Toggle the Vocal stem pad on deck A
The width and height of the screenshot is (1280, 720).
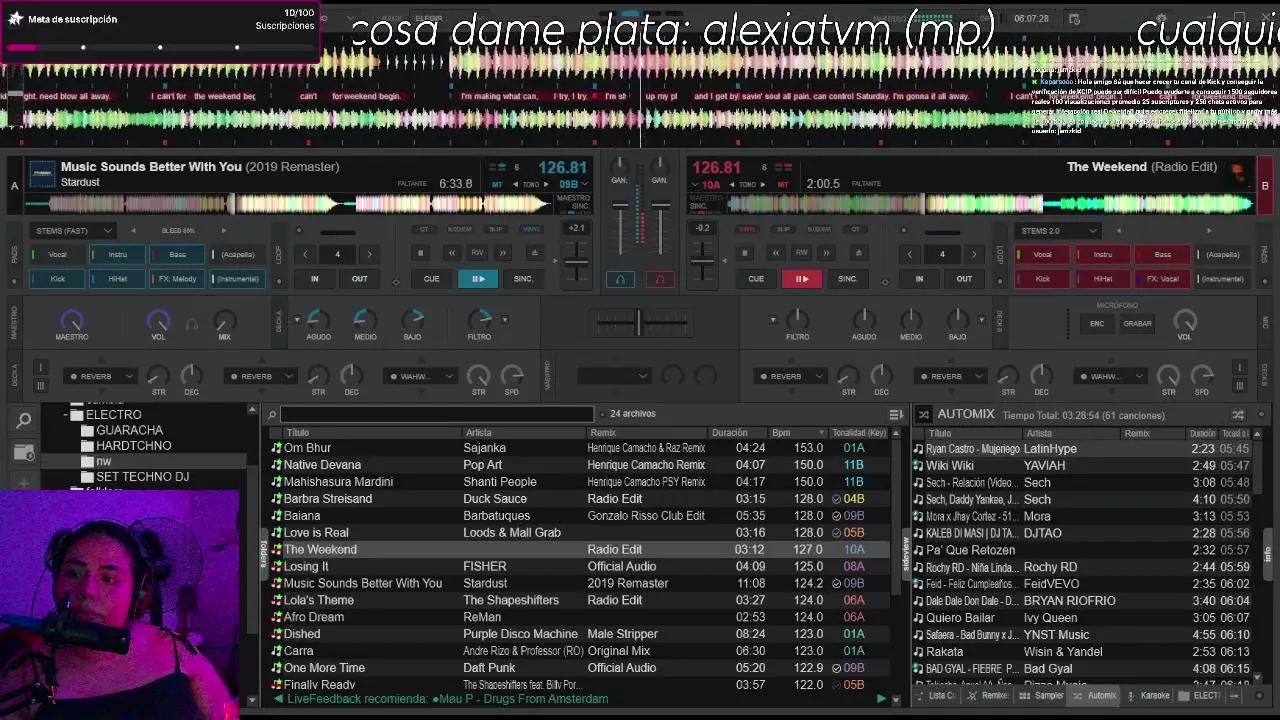[58, 254]
